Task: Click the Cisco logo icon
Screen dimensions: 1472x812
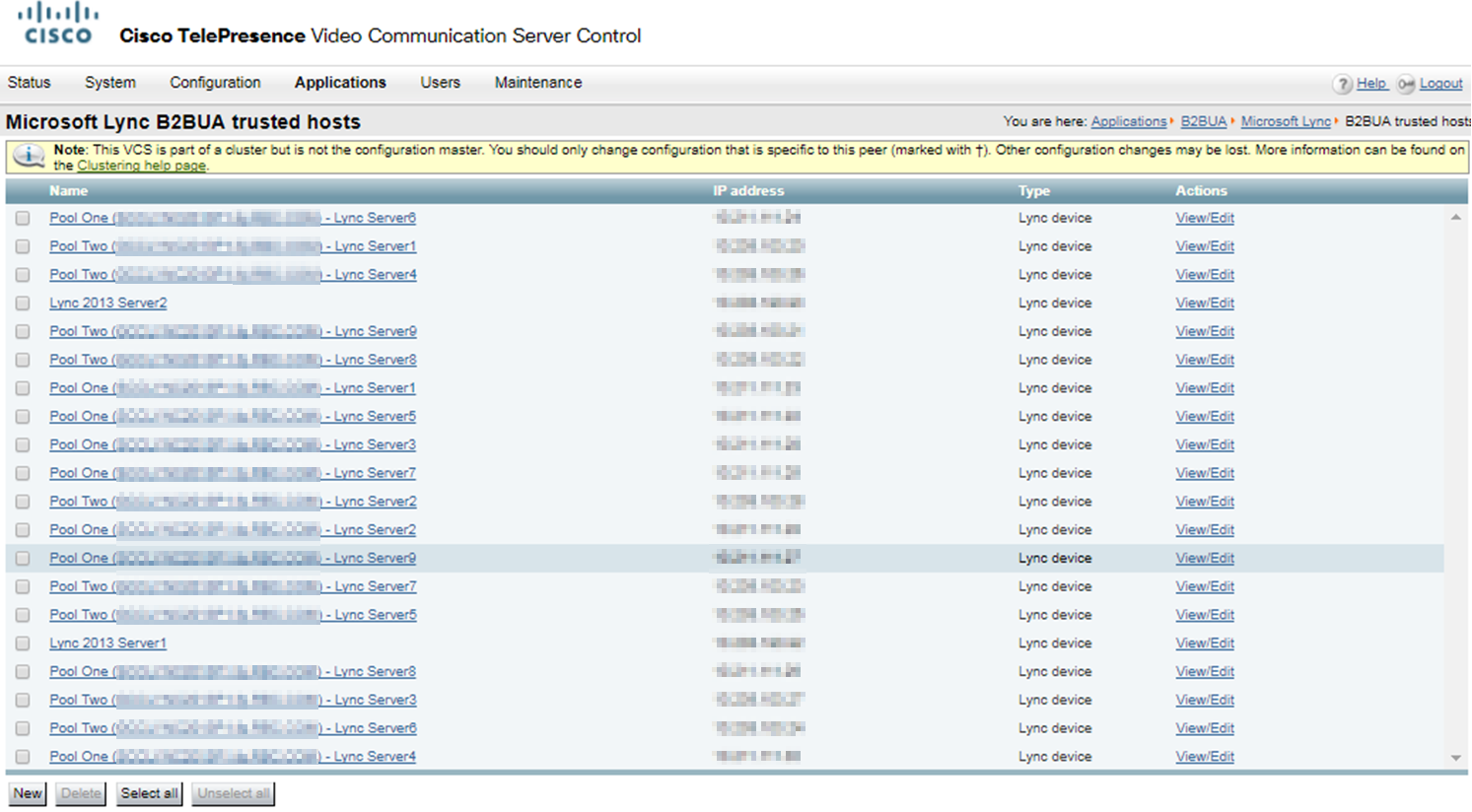Action: 58,24
